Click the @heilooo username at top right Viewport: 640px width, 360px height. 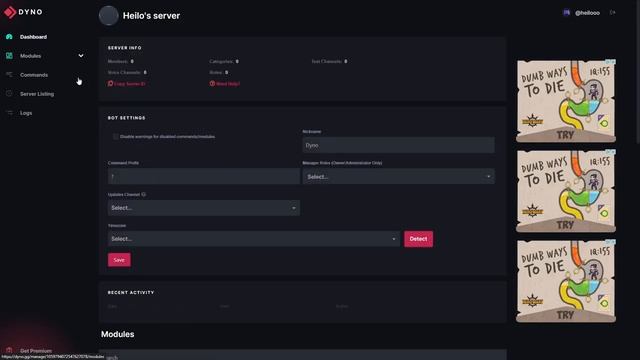[x=587, y=13]
